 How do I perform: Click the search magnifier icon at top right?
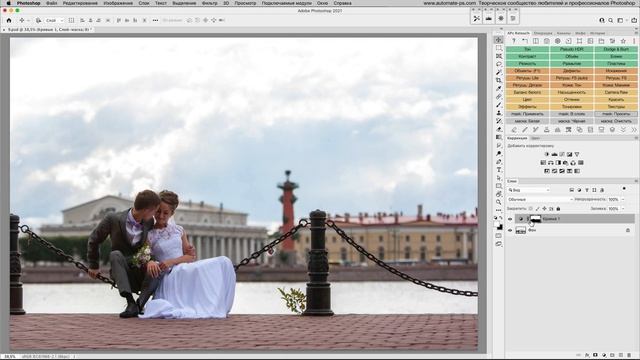[611, 20]
